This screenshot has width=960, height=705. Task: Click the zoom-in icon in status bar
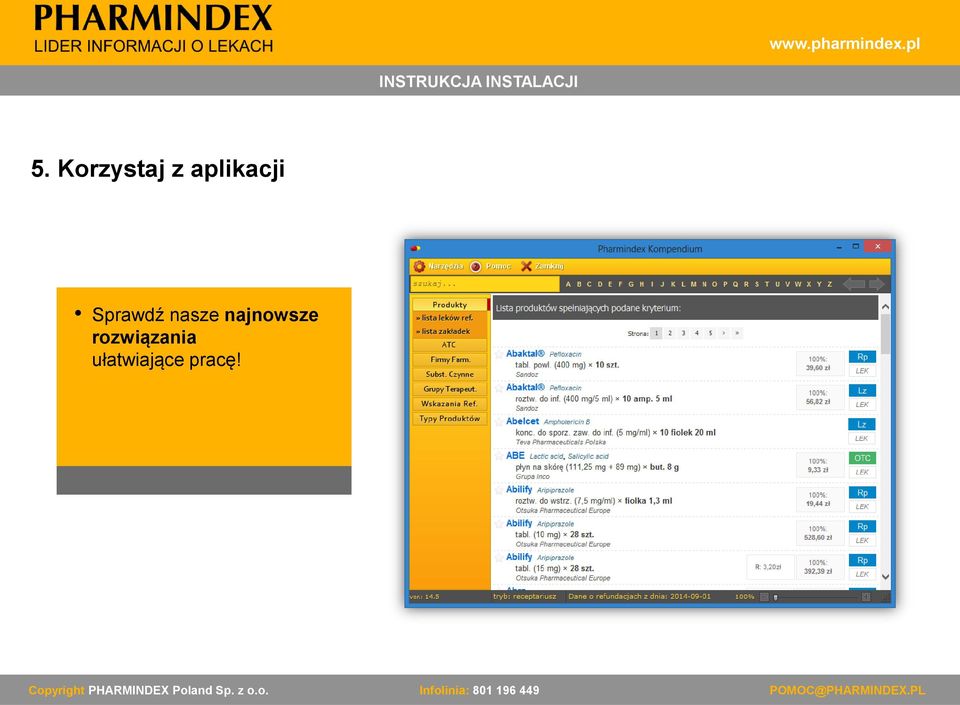click(866, 597)
